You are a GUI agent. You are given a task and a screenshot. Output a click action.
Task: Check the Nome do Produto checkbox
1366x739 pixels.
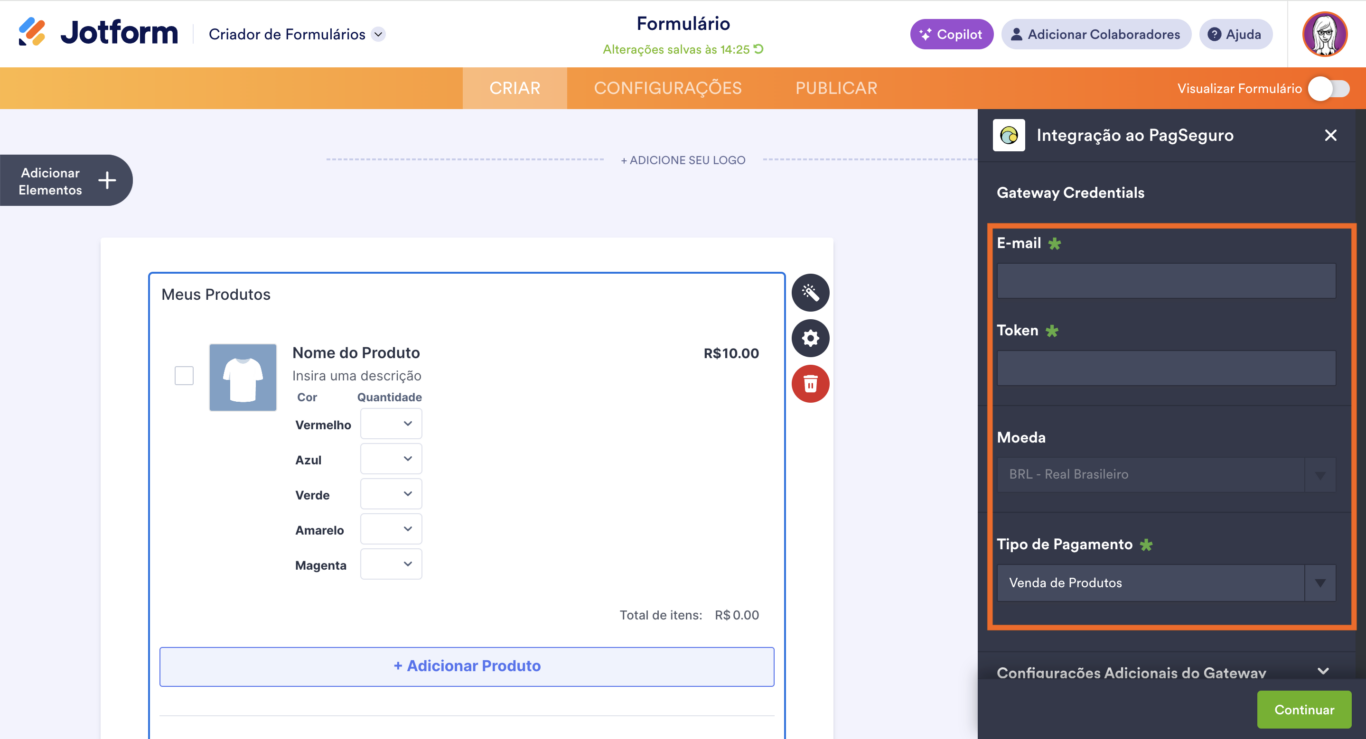pos(184,376)
